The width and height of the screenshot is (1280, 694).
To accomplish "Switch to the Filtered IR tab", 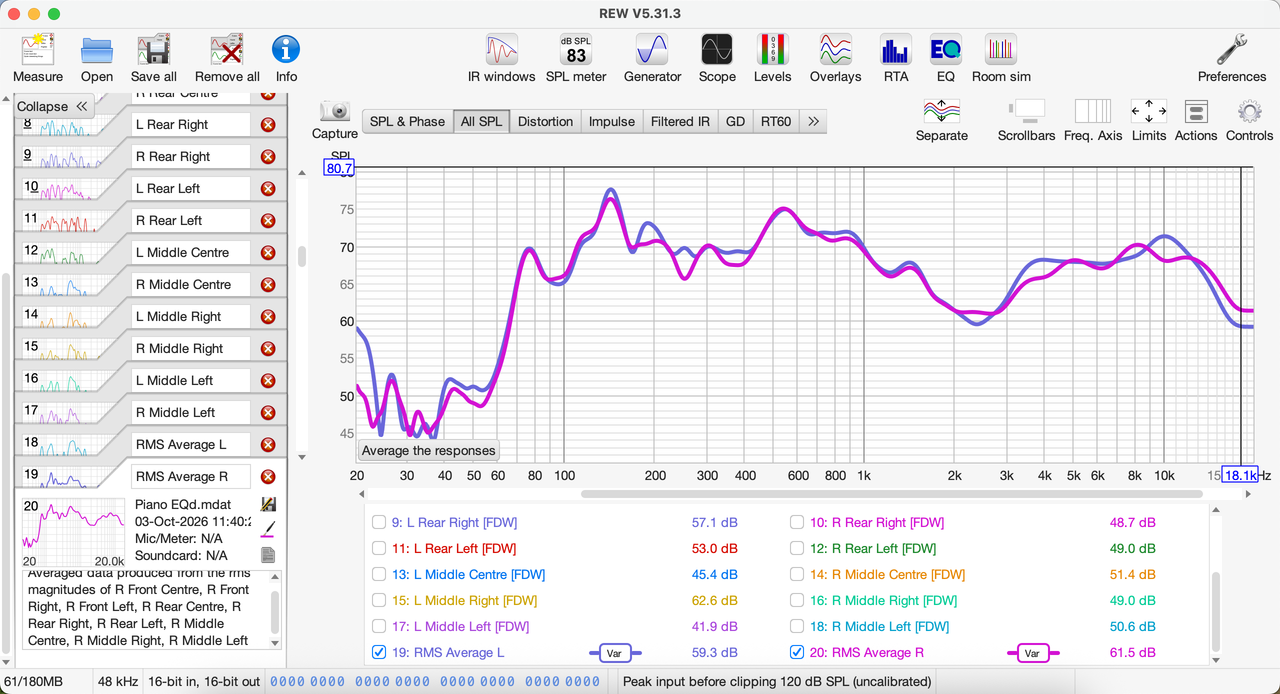I will click(680, 121).
